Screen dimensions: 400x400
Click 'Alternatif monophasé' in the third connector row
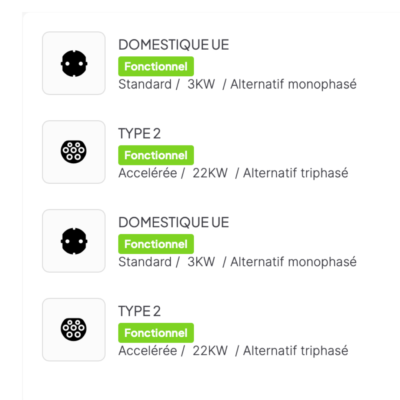point(293,262)
